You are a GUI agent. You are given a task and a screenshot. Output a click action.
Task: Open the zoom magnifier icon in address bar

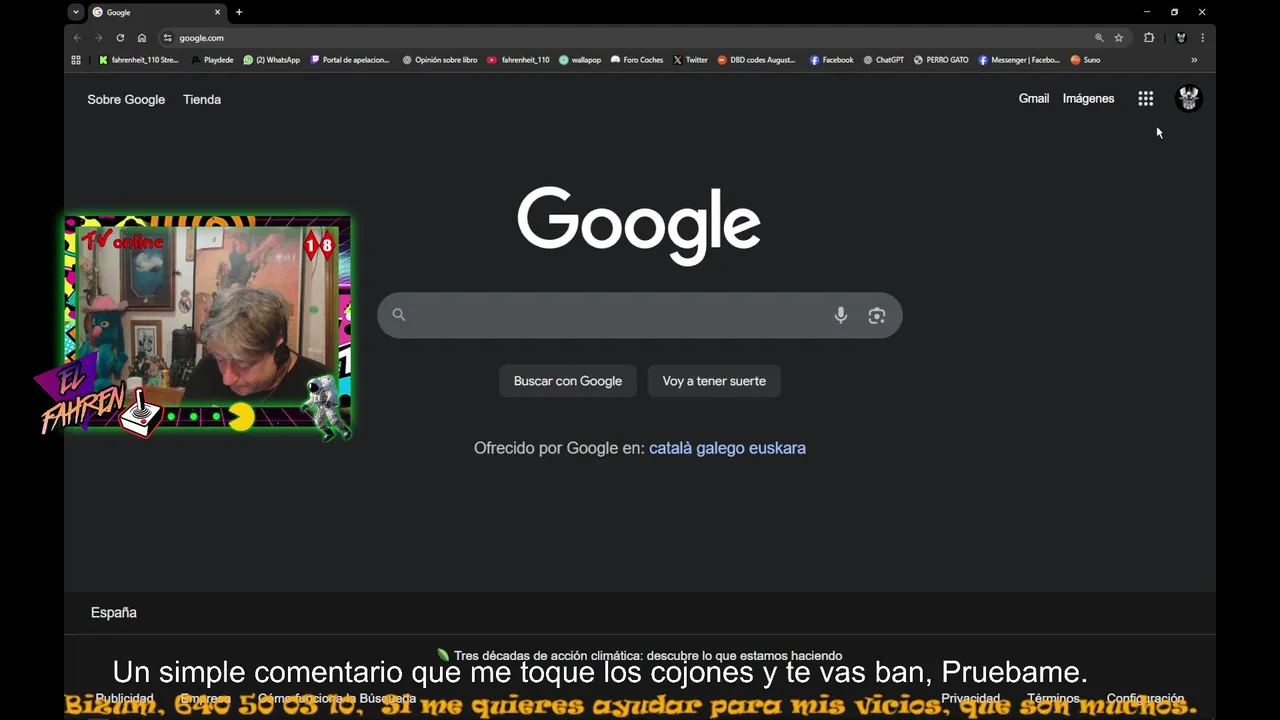click(x=1099, y=38)
